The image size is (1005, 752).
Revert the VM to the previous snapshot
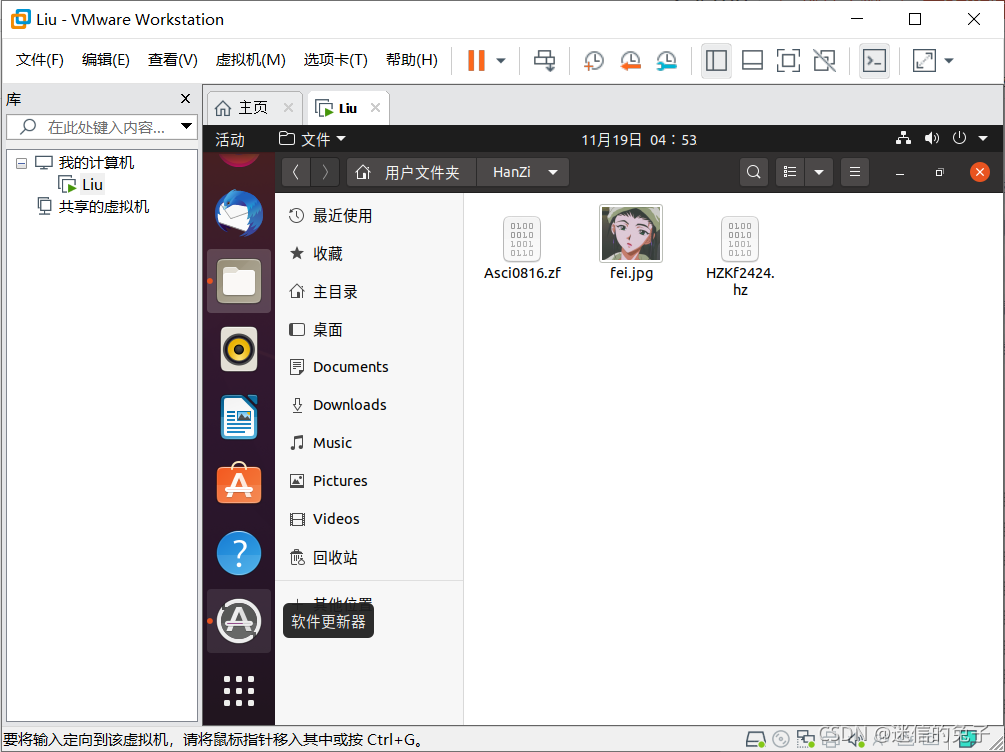pos(630,61)
